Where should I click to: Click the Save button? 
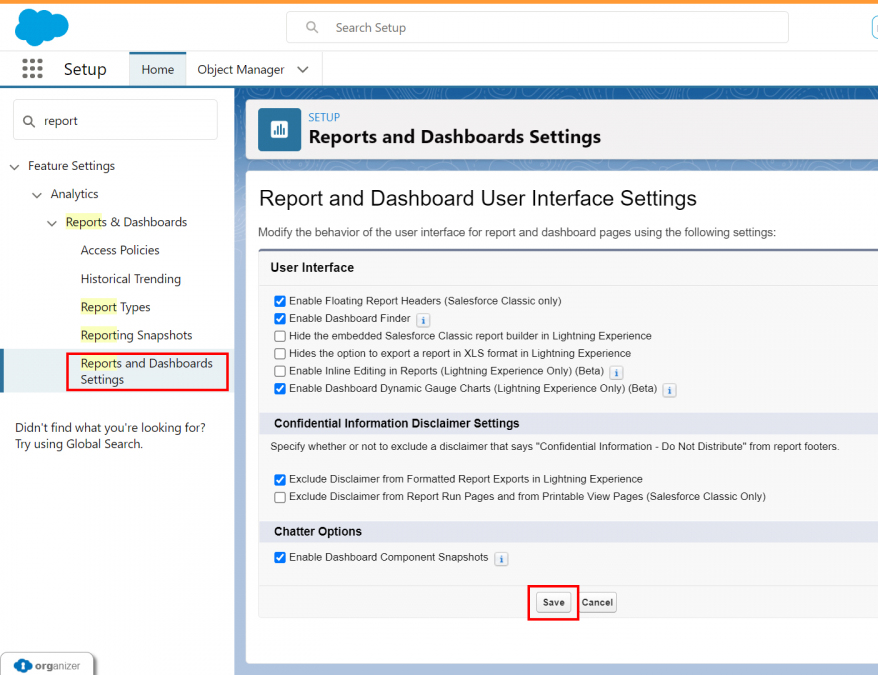[x=553, y=602]
